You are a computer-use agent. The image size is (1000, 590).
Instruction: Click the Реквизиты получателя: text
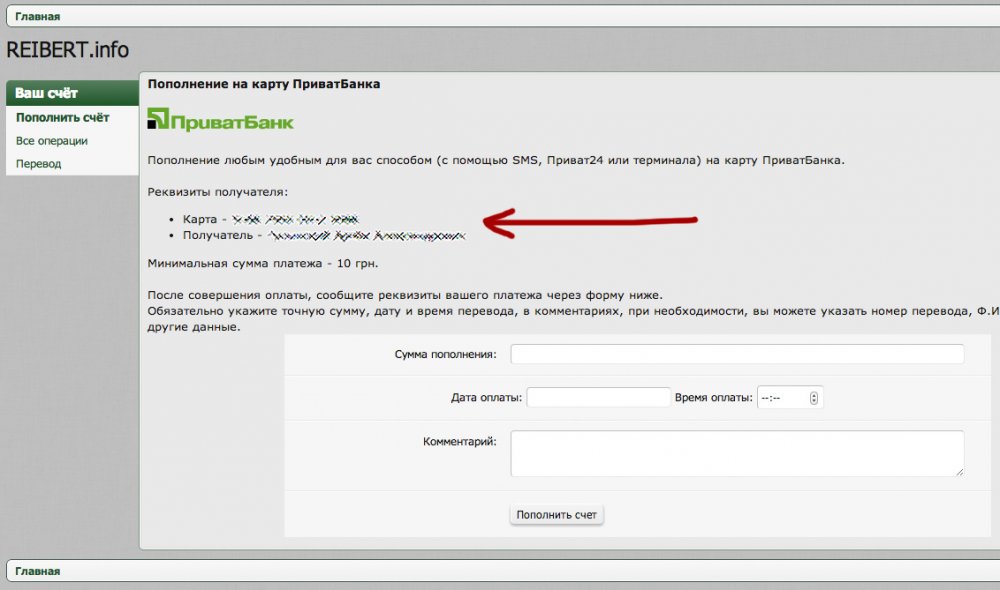click(217, 192)
